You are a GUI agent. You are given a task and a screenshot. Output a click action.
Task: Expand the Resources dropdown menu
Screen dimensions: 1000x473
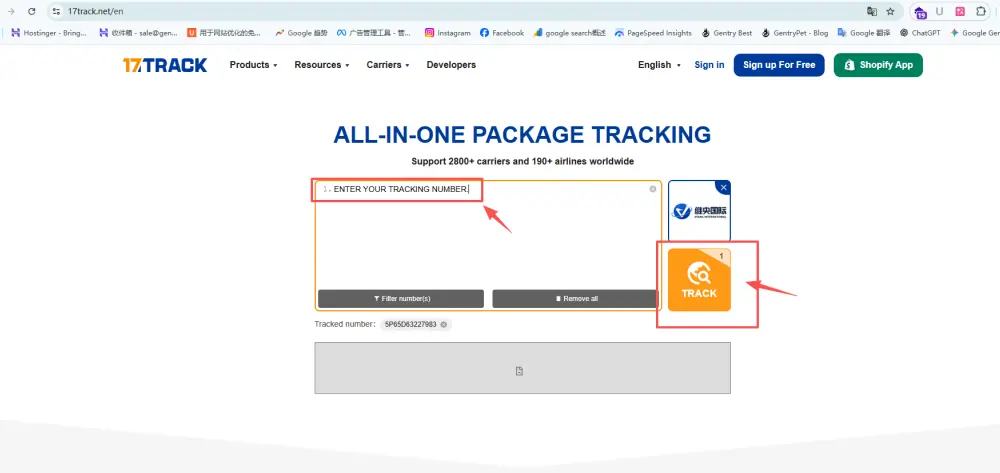click(x=322, y=65)
